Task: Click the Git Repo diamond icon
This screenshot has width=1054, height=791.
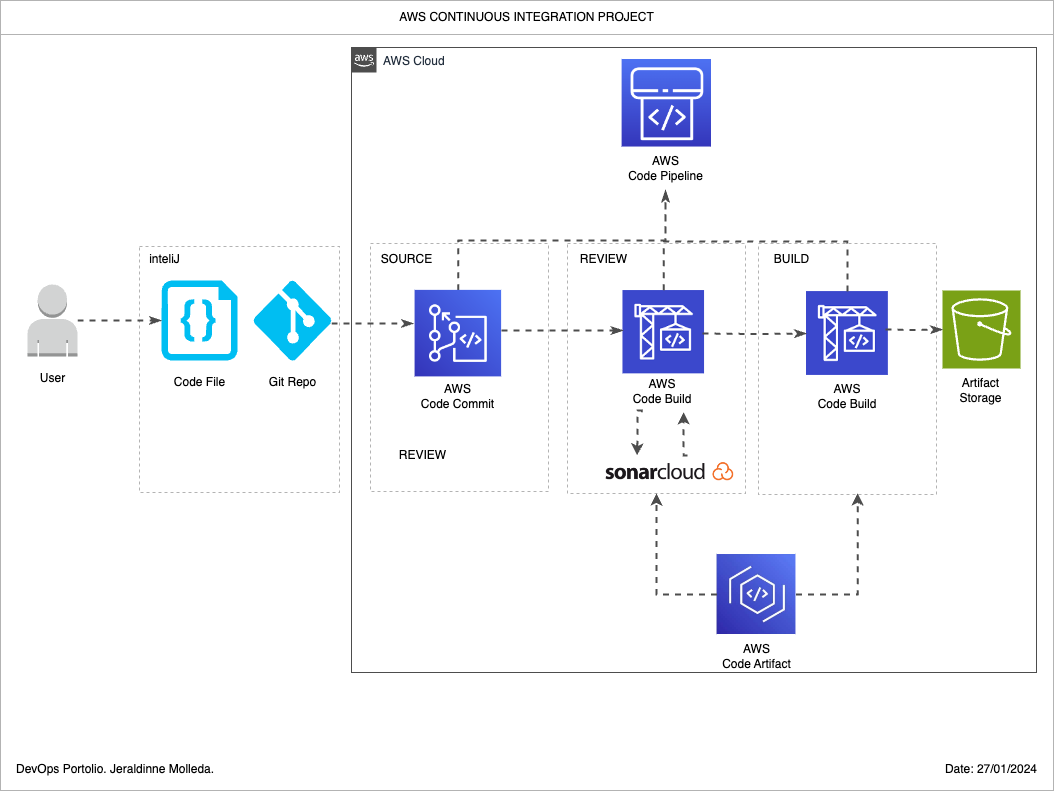Action: [292, 321]
